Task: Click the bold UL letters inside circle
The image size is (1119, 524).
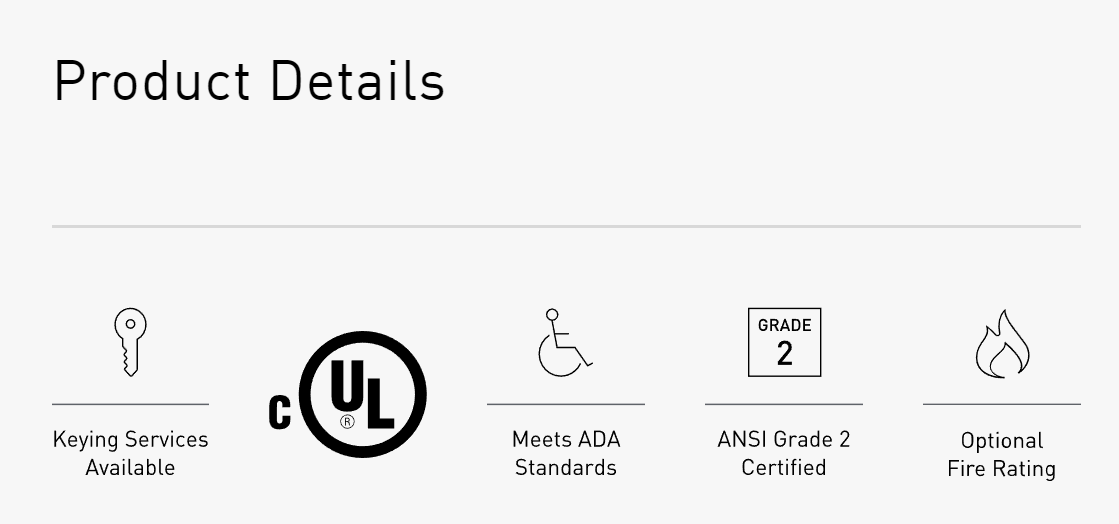Action: 363,394
